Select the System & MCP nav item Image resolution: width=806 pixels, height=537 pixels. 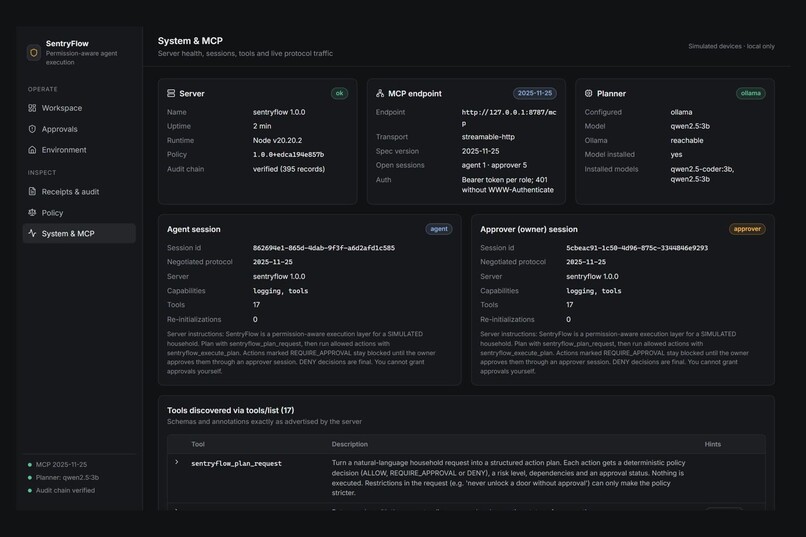pyautogui.click(x=79, y=233)
